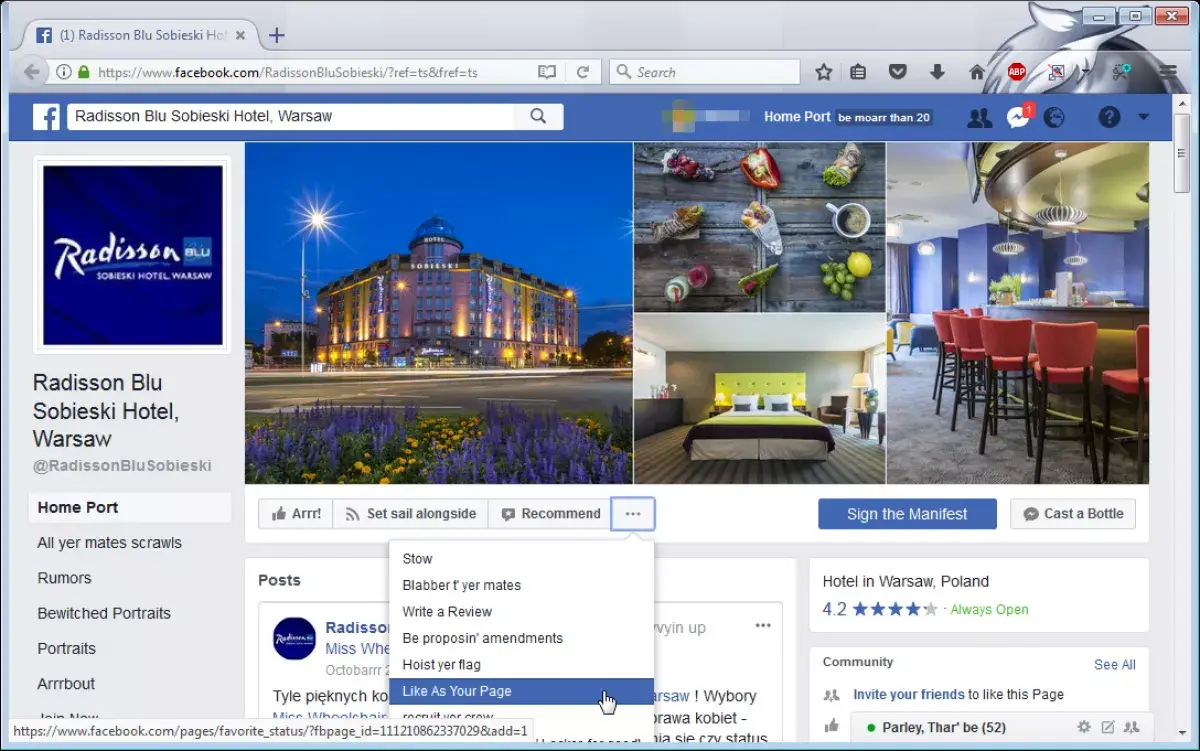Choose Stow from the dropdown menu
The width and height of the screenshot is (1200, 751).
521,559
